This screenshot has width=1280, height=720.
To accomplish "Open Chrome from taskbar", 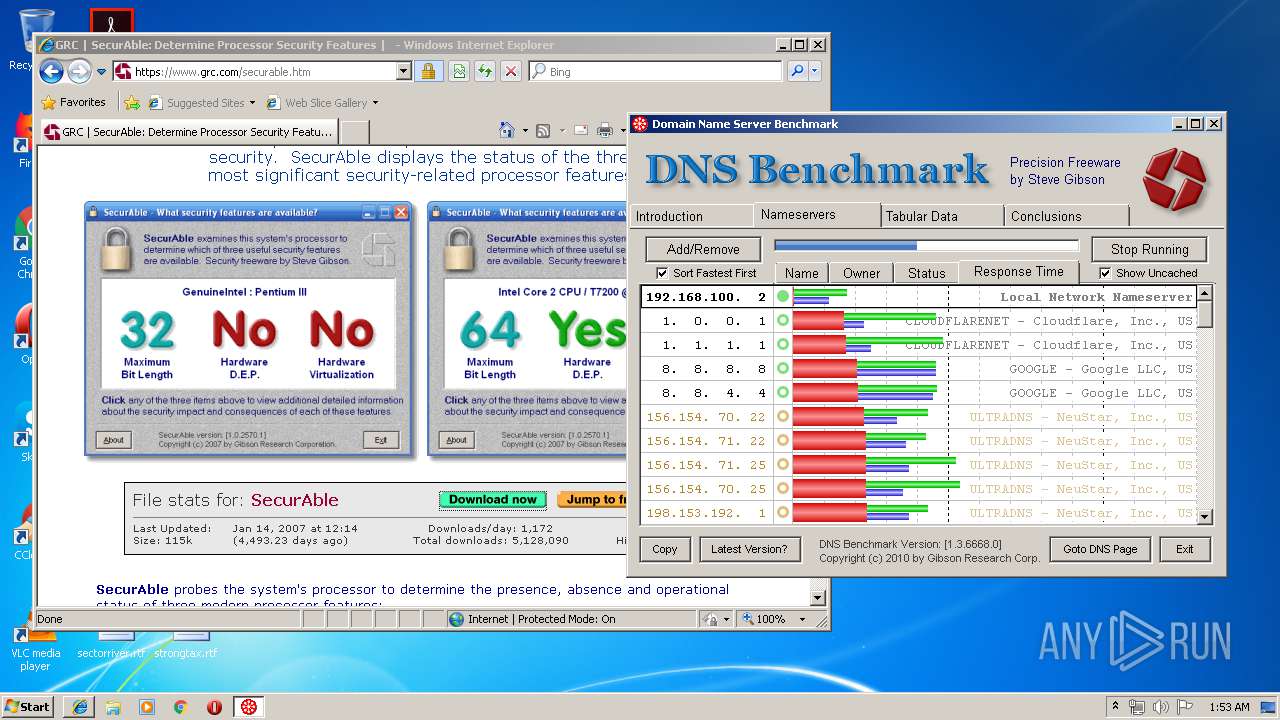I will point(180,707).
